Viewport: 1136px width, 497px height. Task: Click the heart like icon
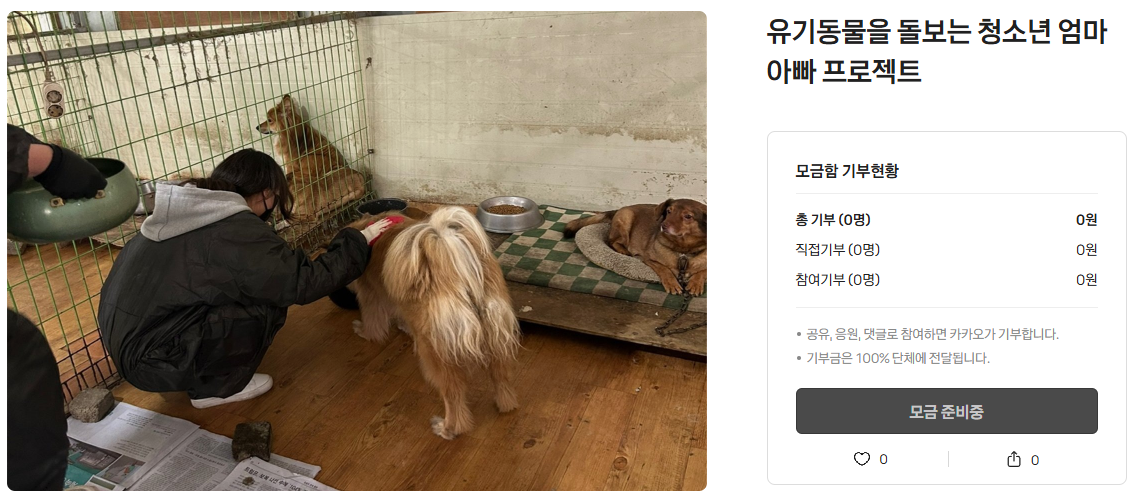pos(861,459)
